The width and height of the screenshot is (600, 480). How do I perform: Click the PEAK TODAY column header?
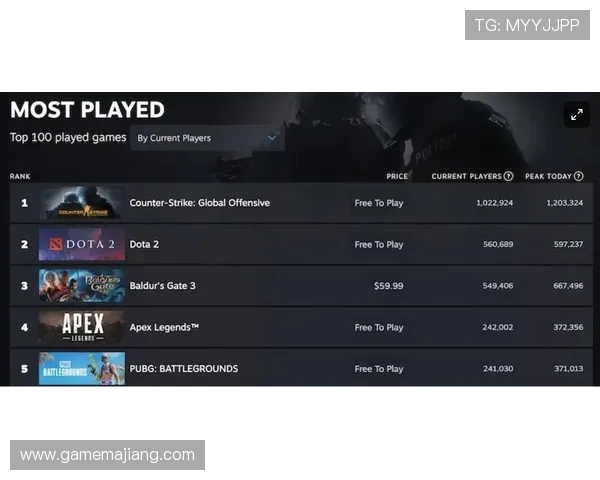548,176
